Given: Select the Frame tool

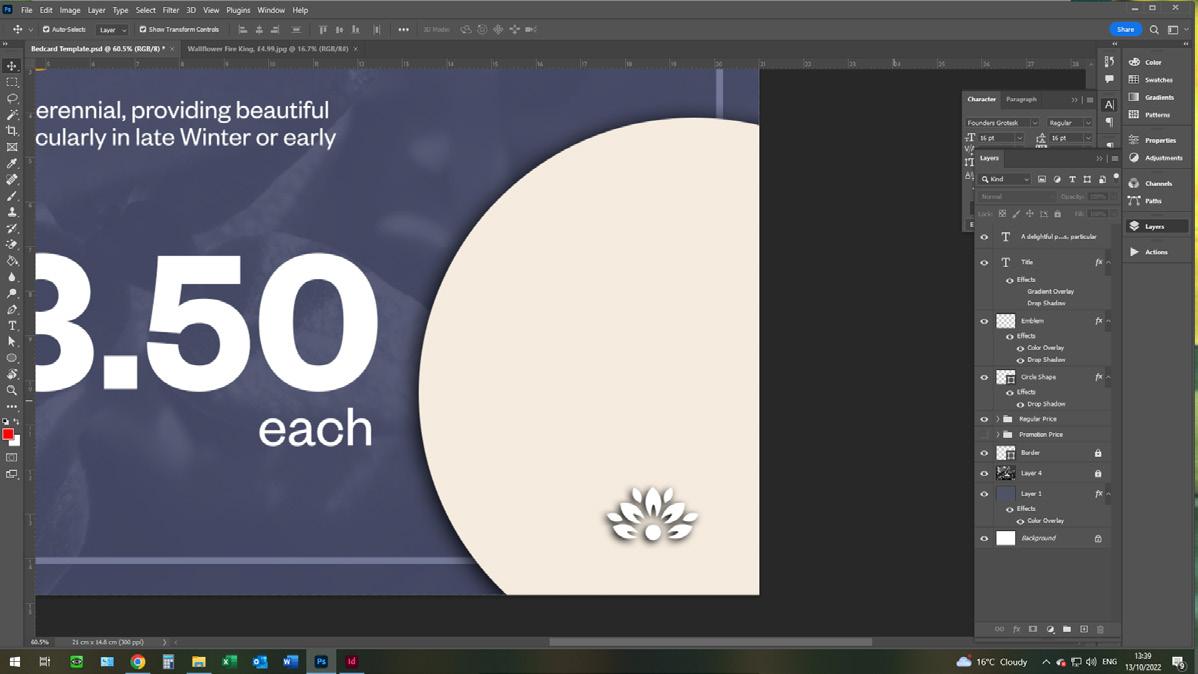Looking at the screenshot, I should 11,147.
